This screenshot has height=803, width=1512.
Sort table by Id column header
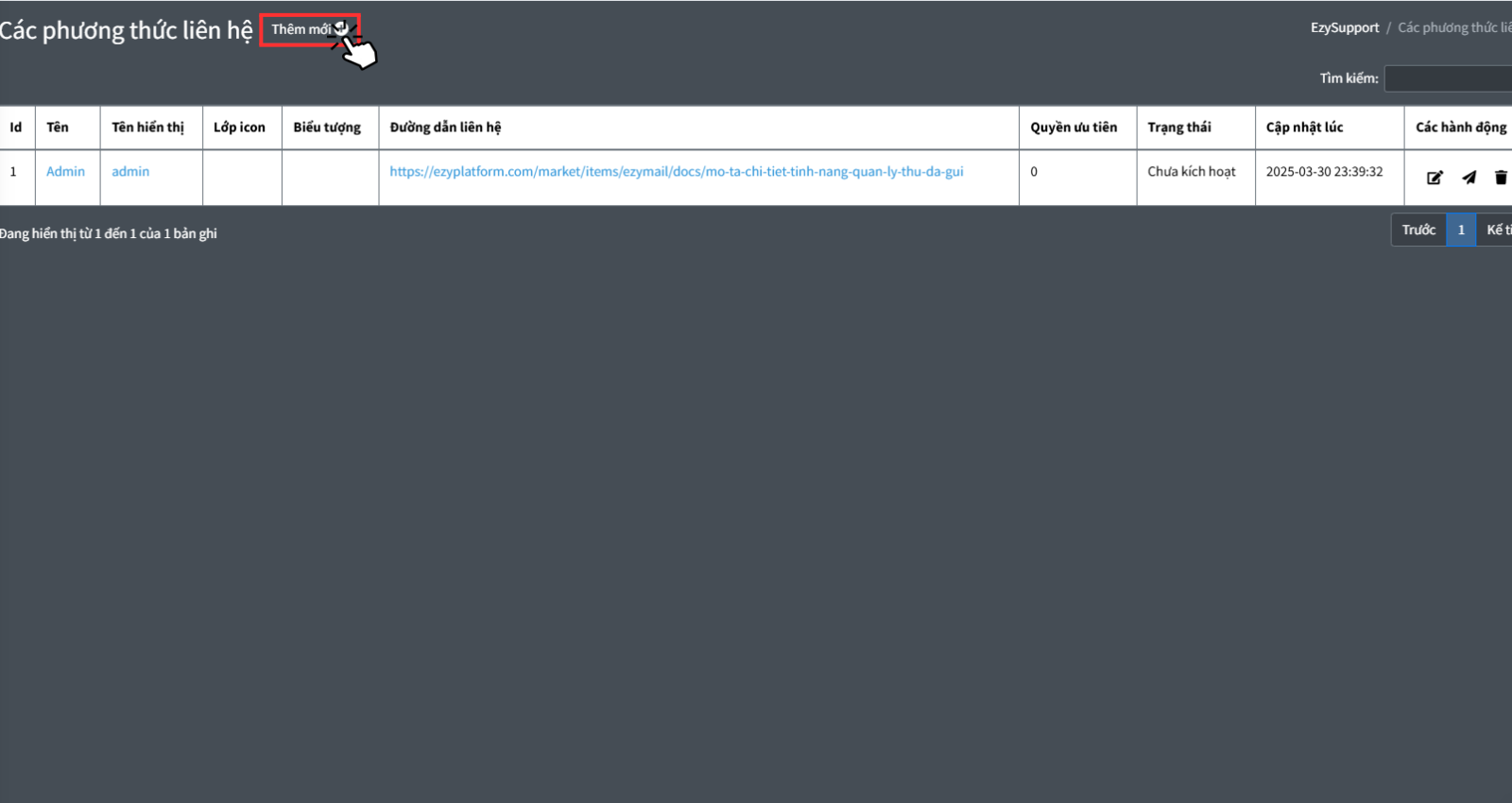coord(16,128)
